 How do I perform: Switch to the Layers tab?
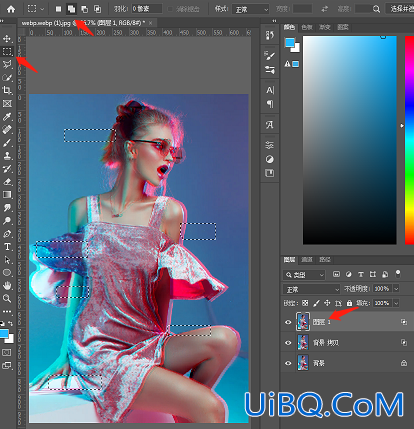(x=289, y=259)
